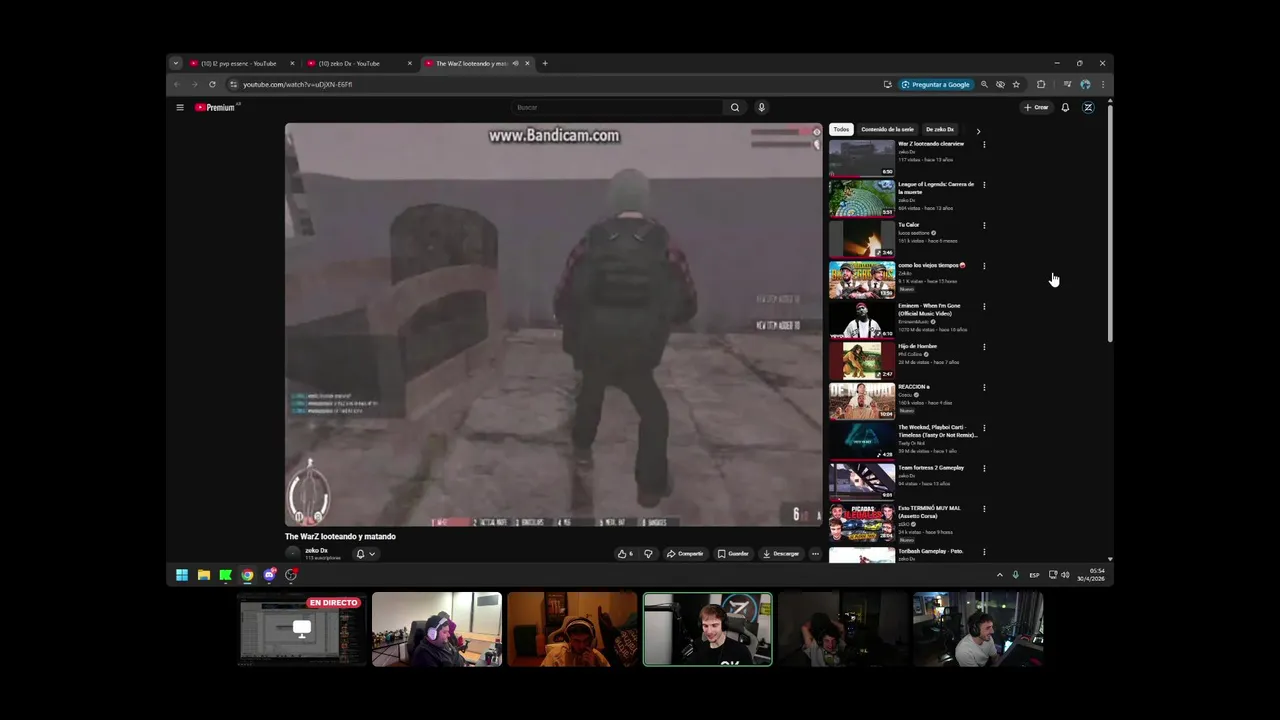This screenshot has width=1280, height=720.
Task: Click the video player area to pause
Action: coord(553,324)
